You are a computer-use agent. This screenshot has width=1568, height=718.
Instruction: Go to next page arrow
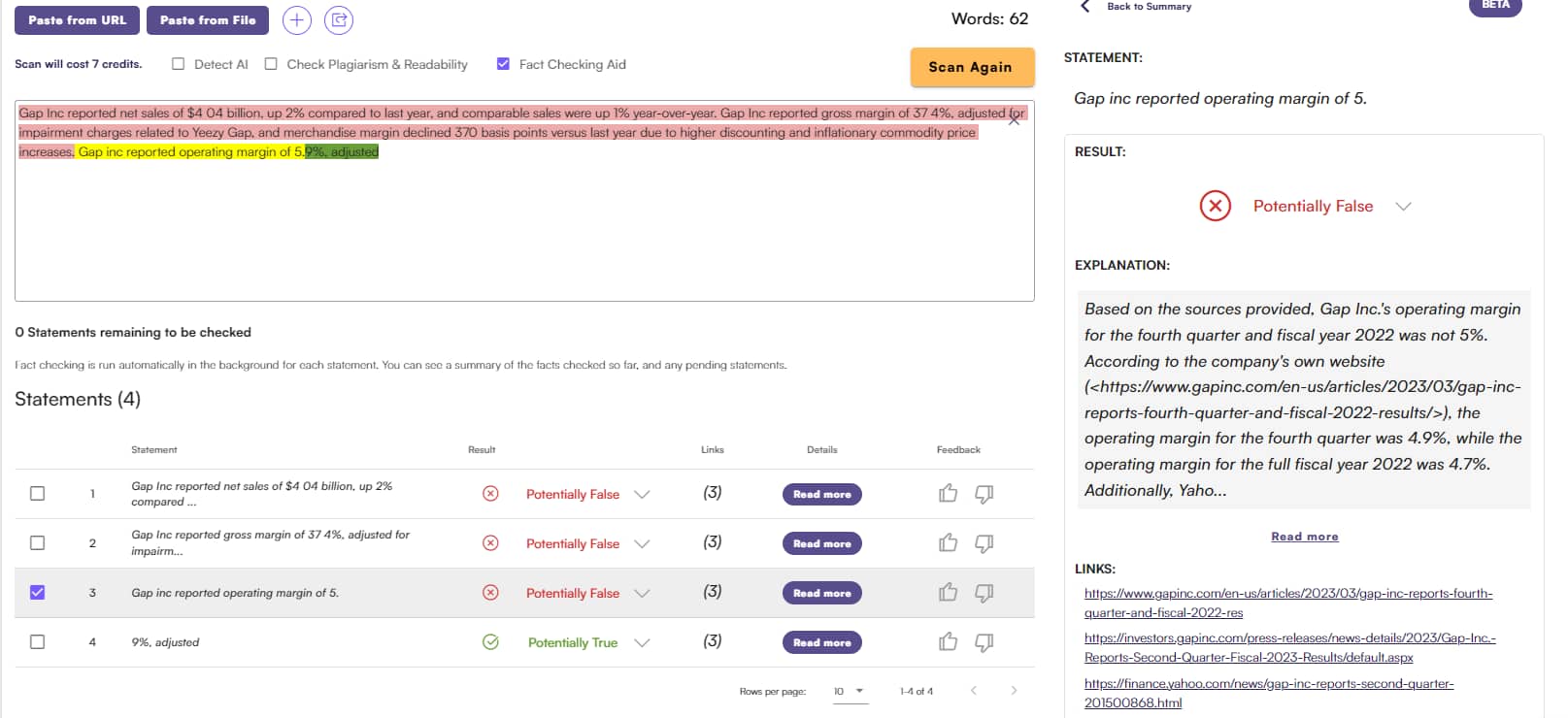[1014, 691]
